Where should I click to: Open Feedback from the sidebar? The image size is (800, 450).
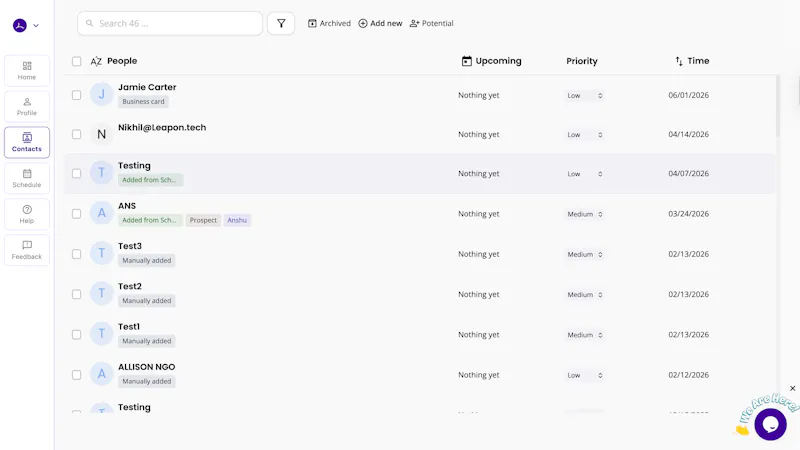click(27, 250)
